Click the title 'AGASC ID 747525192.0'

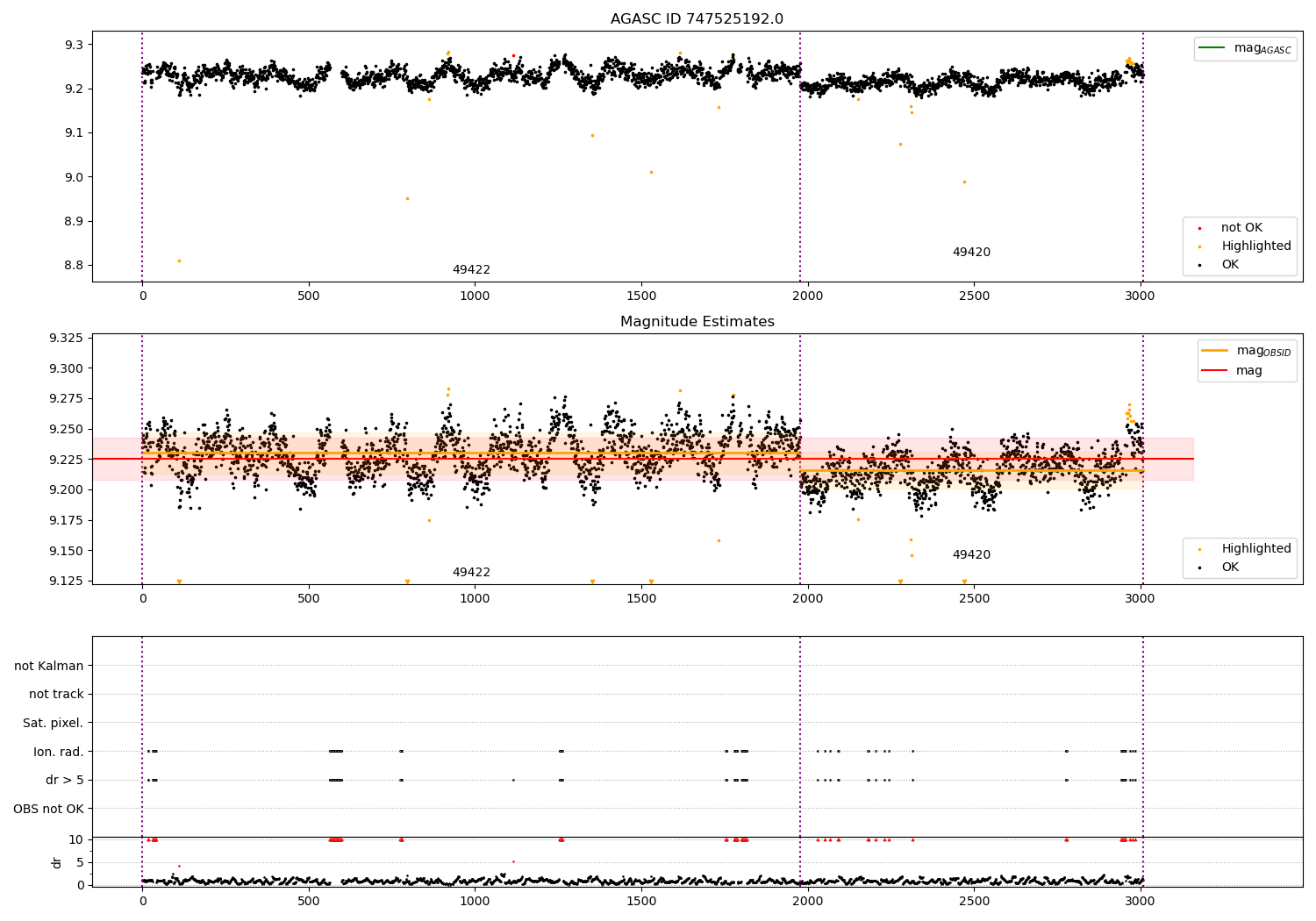(x=697, y=19)
